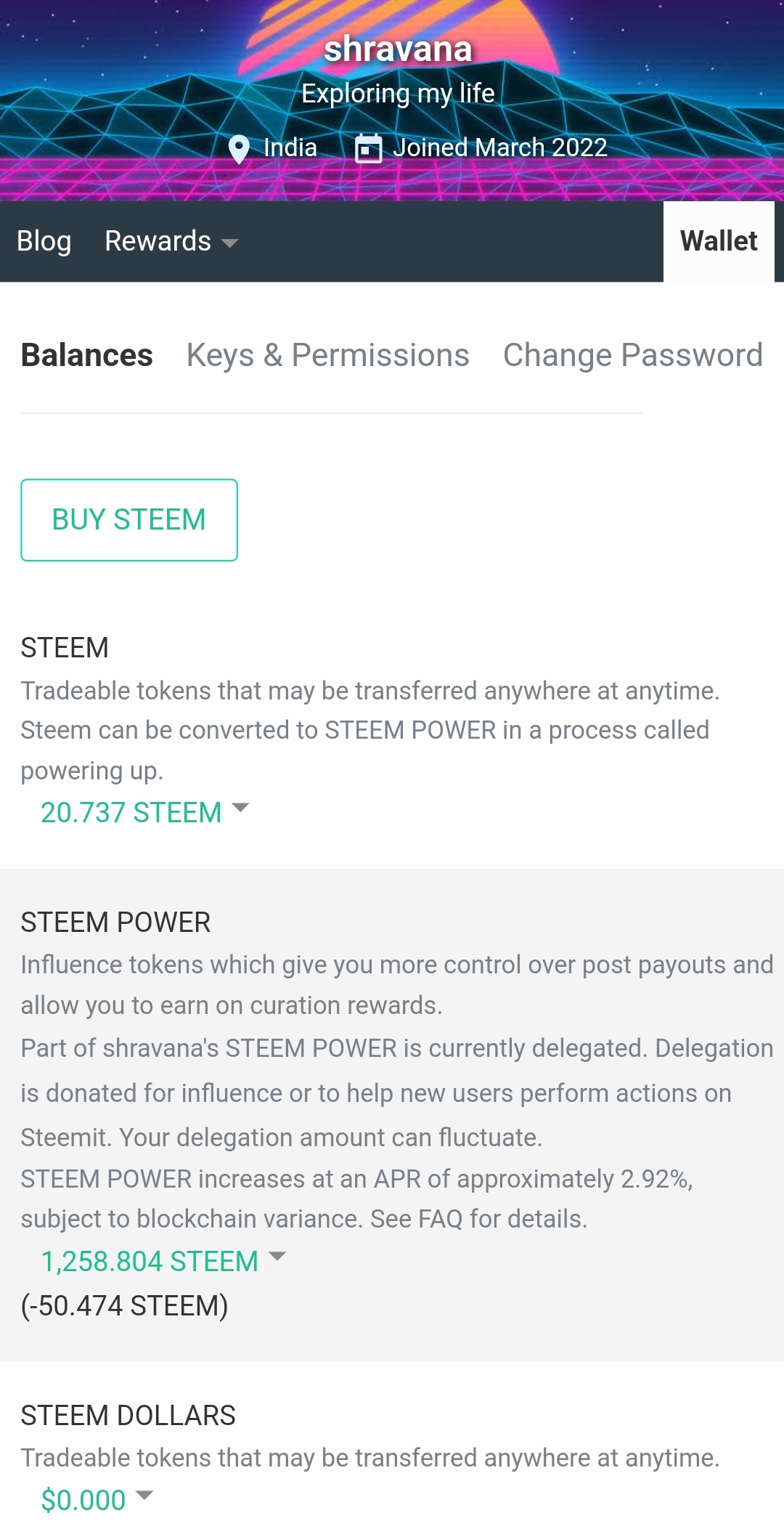The height and width of the screenshot is (1537, 784).
Task: Click the "Exploring my life" bio text
Action: tap(398, 94)
